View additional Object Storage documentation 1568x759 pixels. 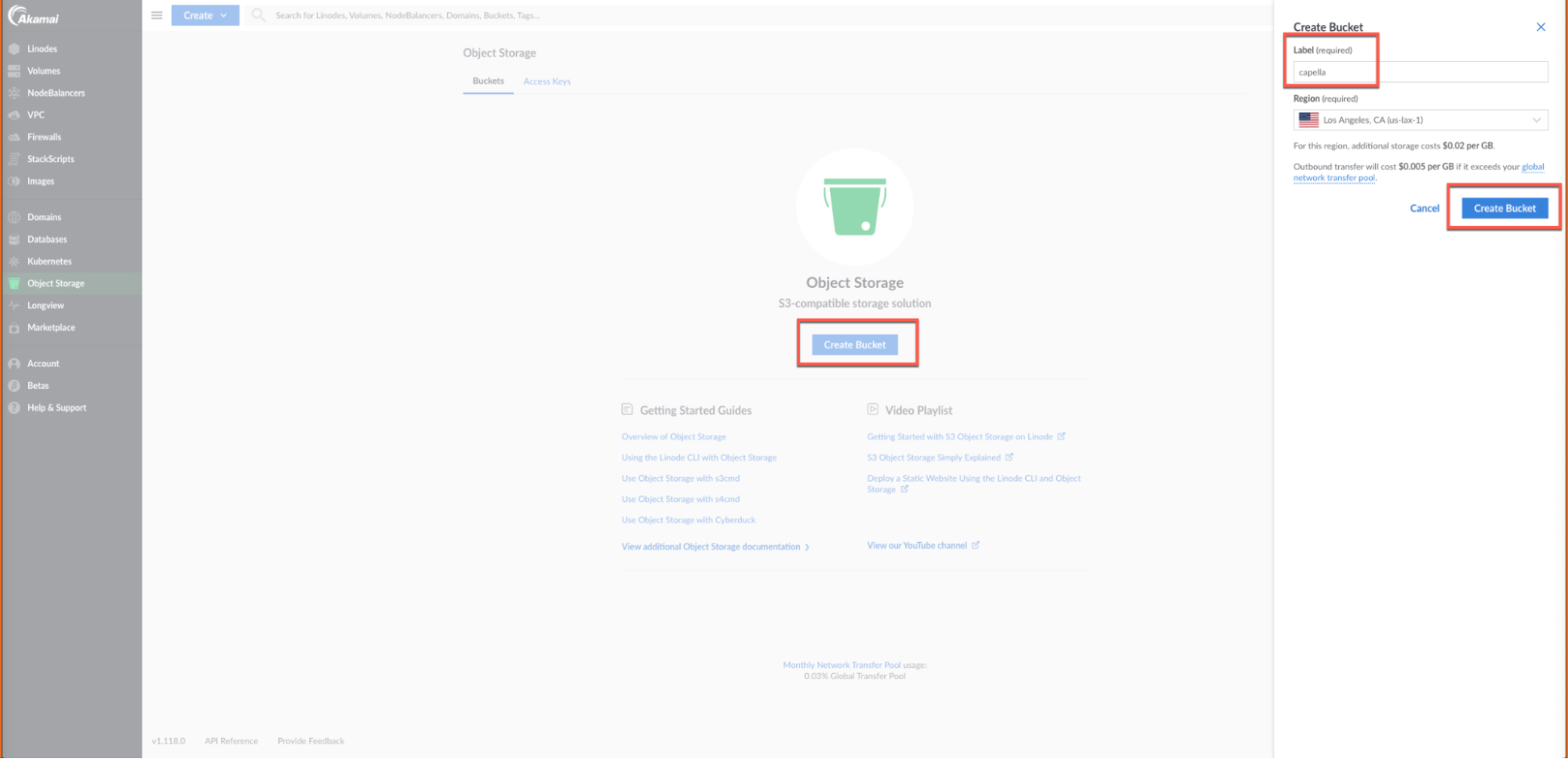point(711,547)
